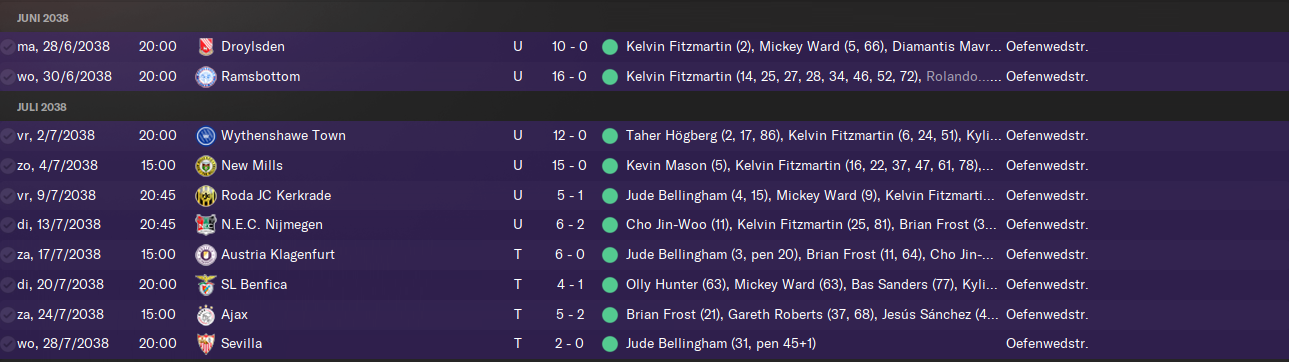1289x362 pixels.
Task: Open the New Mills club badge
Action: pyautogui.click(x=206, y=165)
